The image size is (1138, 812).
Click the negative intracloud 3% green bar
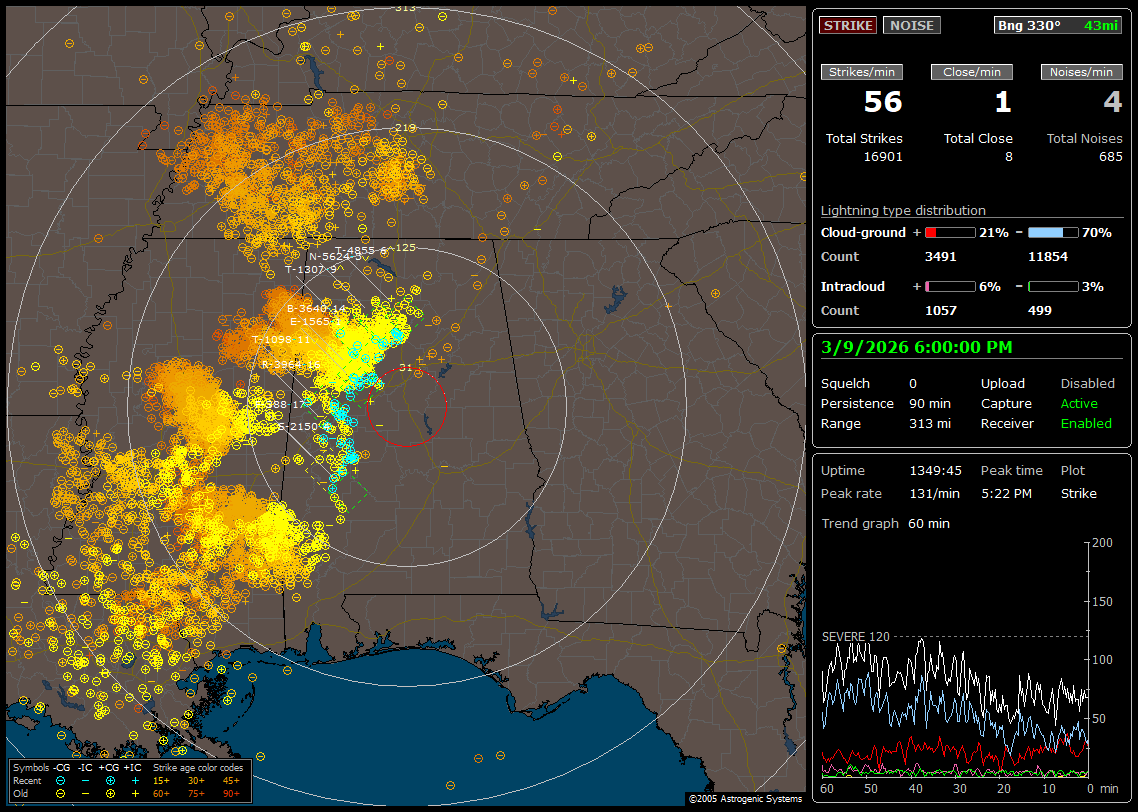(1053, 286)
